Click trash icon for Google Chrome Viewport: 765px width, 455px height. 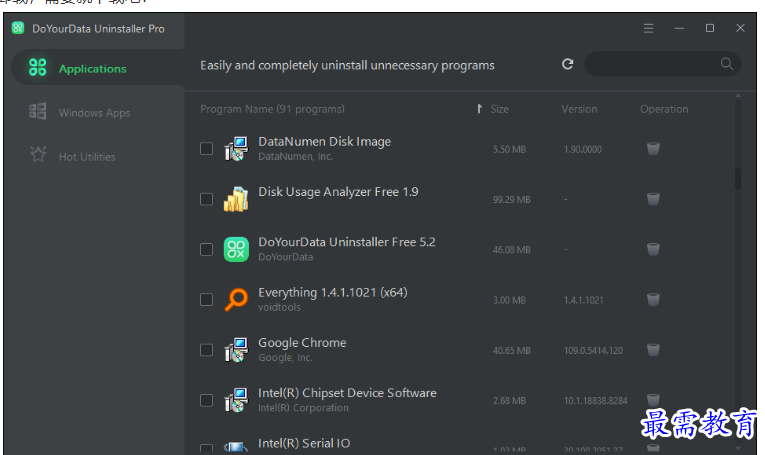click(x=653, y=350)
